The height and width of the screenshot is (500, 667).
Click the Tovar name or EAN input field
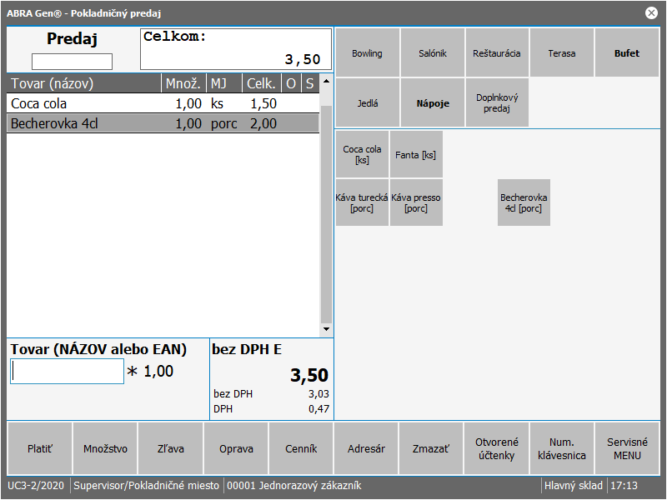(x=67, y=371)
